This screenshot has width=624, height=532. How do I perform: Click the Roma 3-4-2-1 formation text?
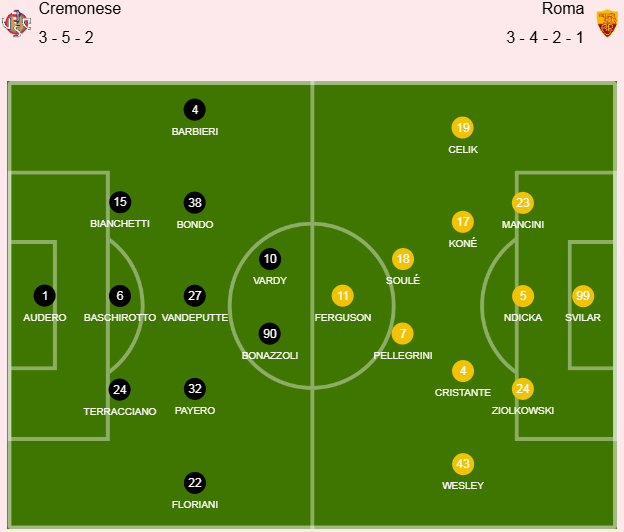tap(545, 39)
